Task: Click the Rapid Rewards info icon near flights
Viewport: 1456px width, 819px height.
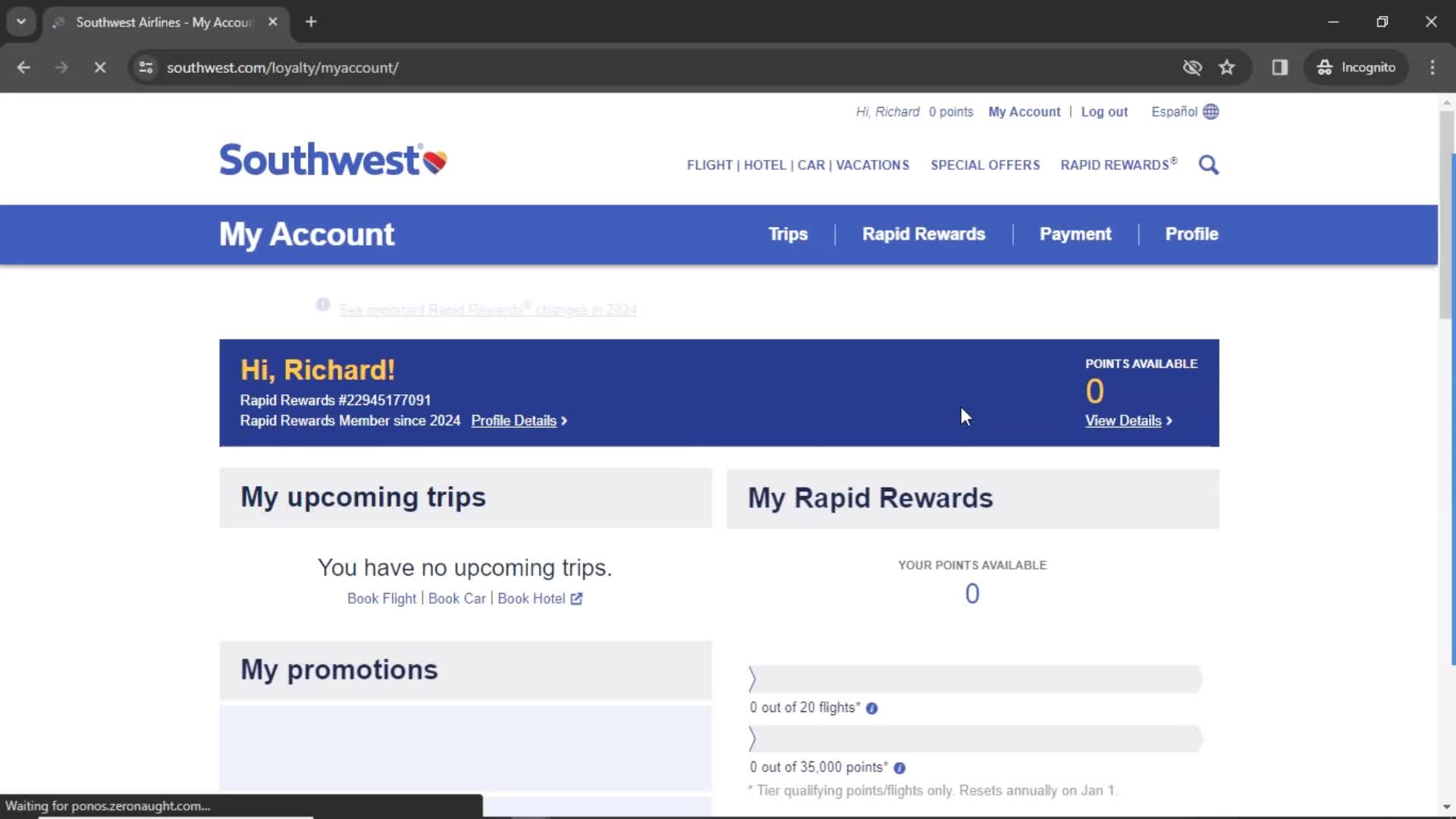Action: 872,708
